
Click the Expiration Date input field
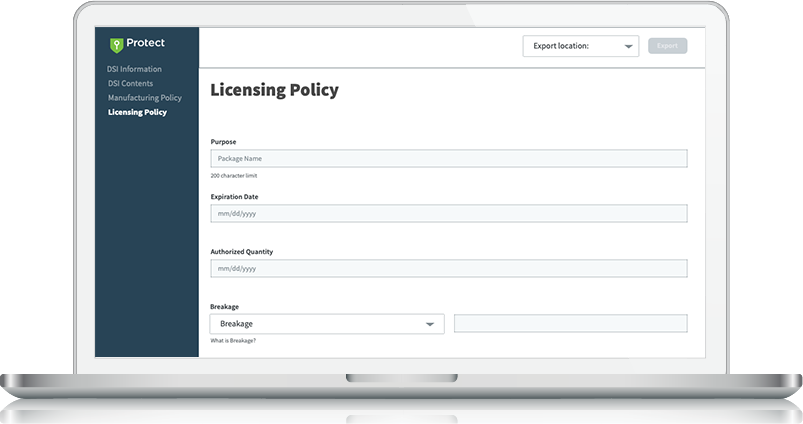pyautogui.click(x=449, y=214)
